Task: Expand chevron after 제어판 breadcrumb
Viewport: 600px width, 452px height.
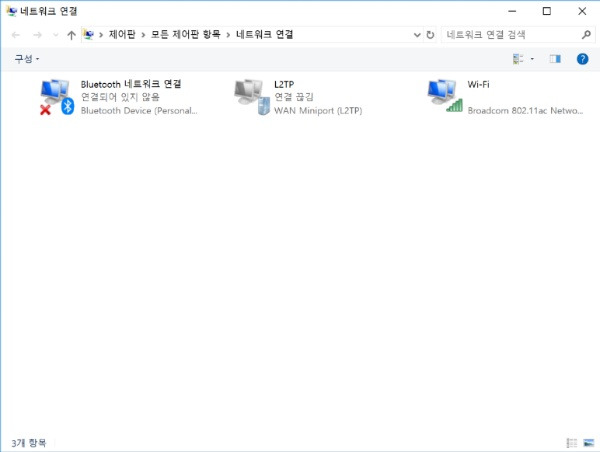Action: [x=143, y=35]
